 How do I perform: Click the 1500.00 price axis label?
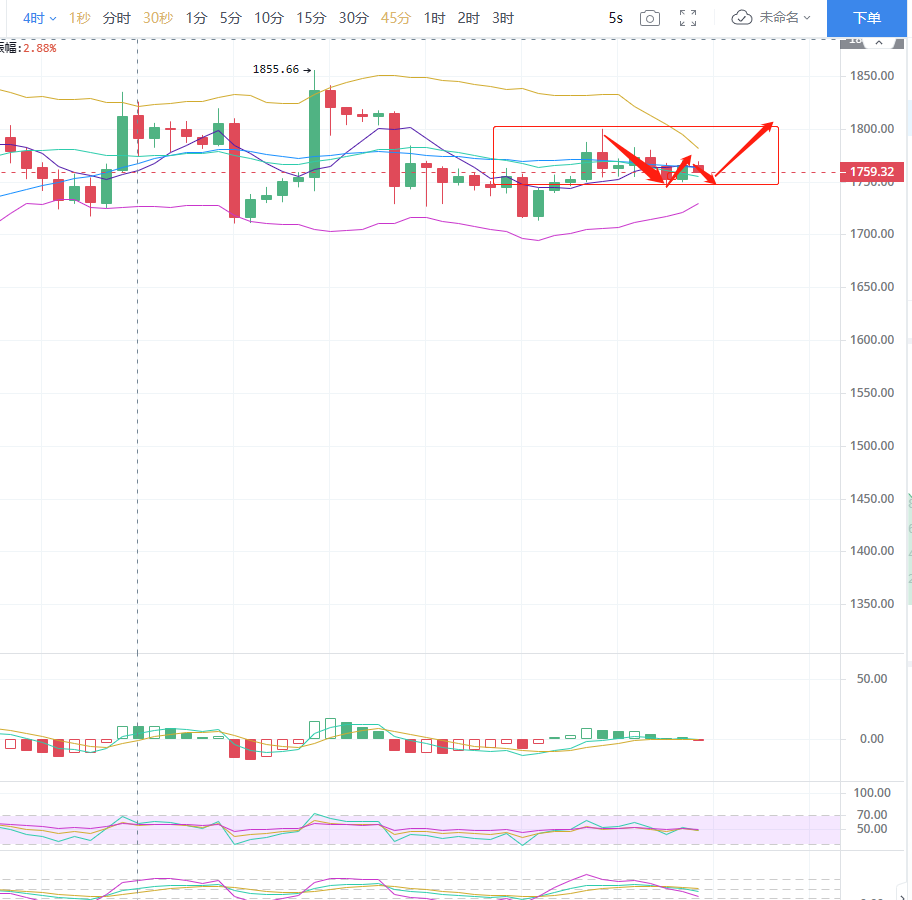(x=872, y=446)
